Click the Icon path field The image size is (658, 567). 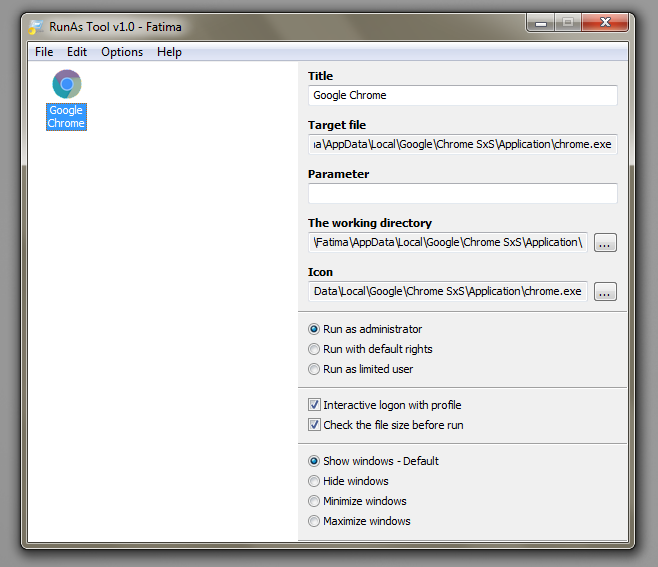tap(448, 291)
